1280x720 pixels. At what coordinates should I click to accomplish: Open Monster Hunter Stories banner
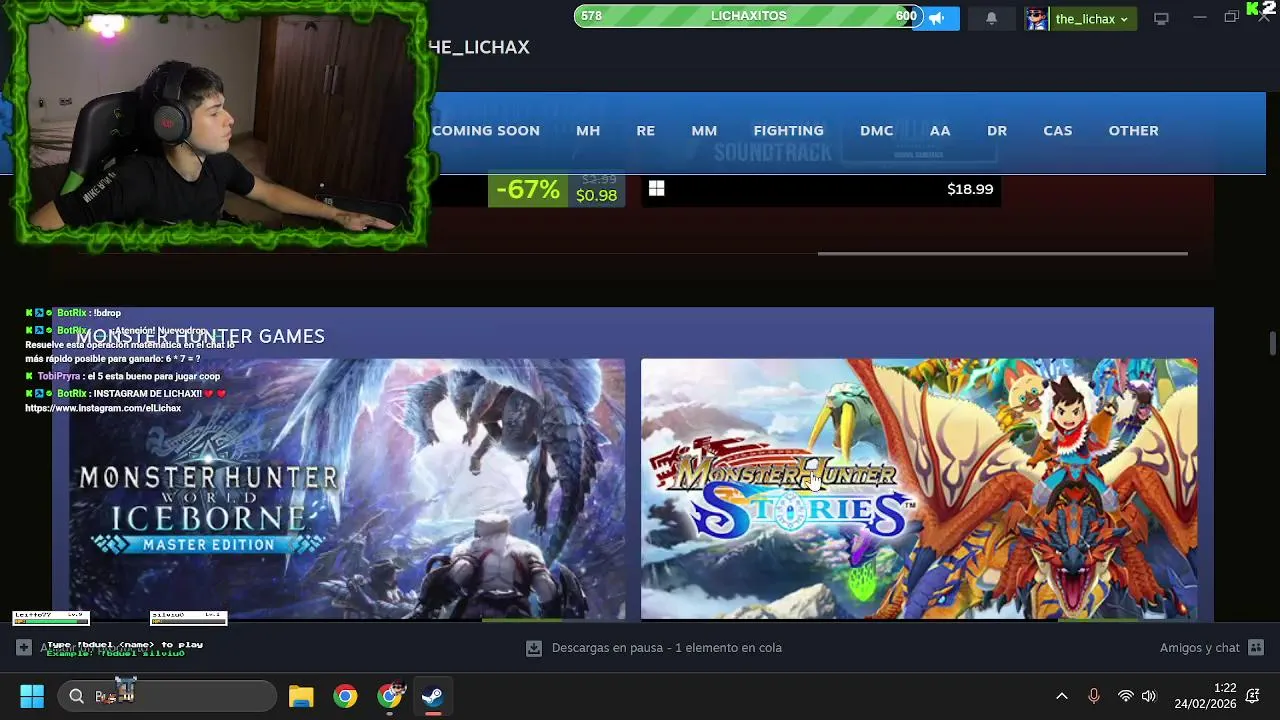[x=919, y=488]
